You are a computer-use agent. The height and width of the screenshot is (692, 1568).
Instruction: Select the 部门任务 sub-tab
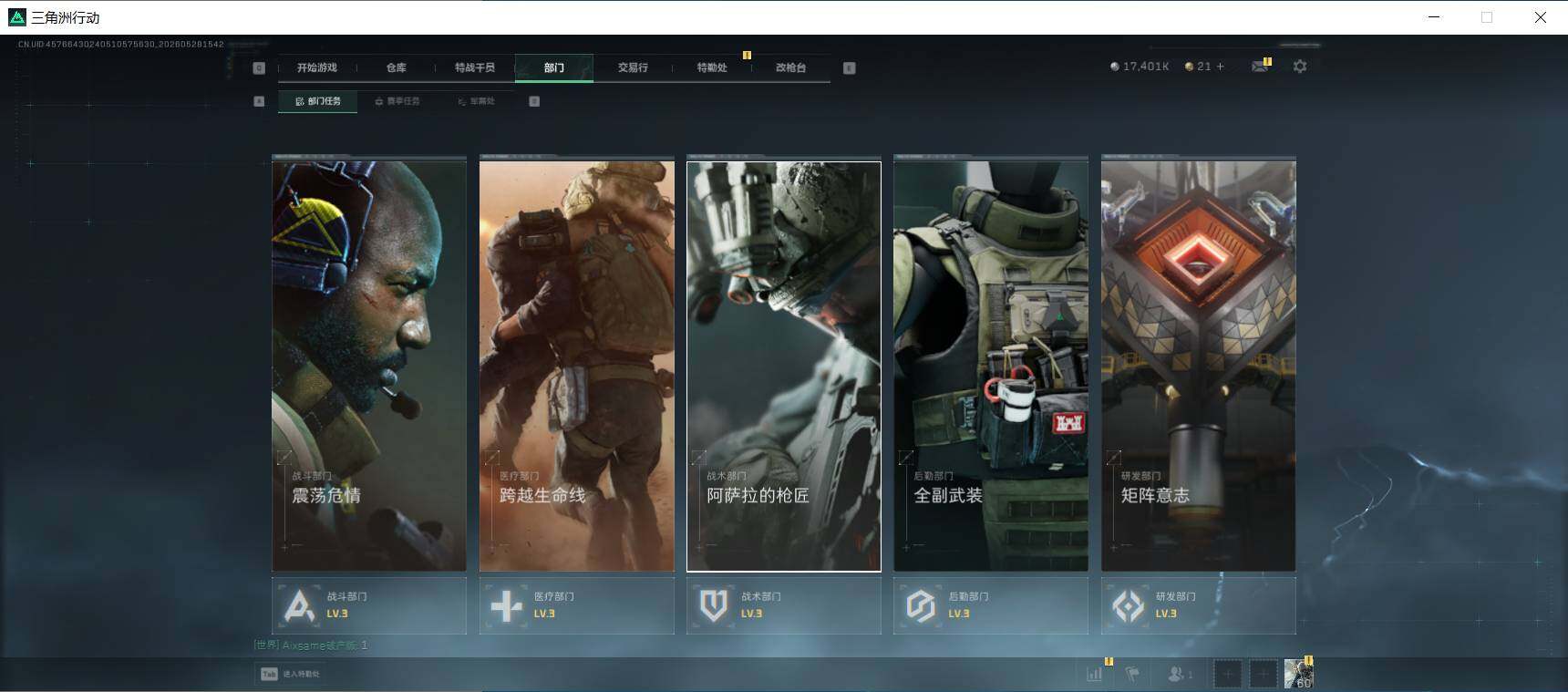point(317,101)
